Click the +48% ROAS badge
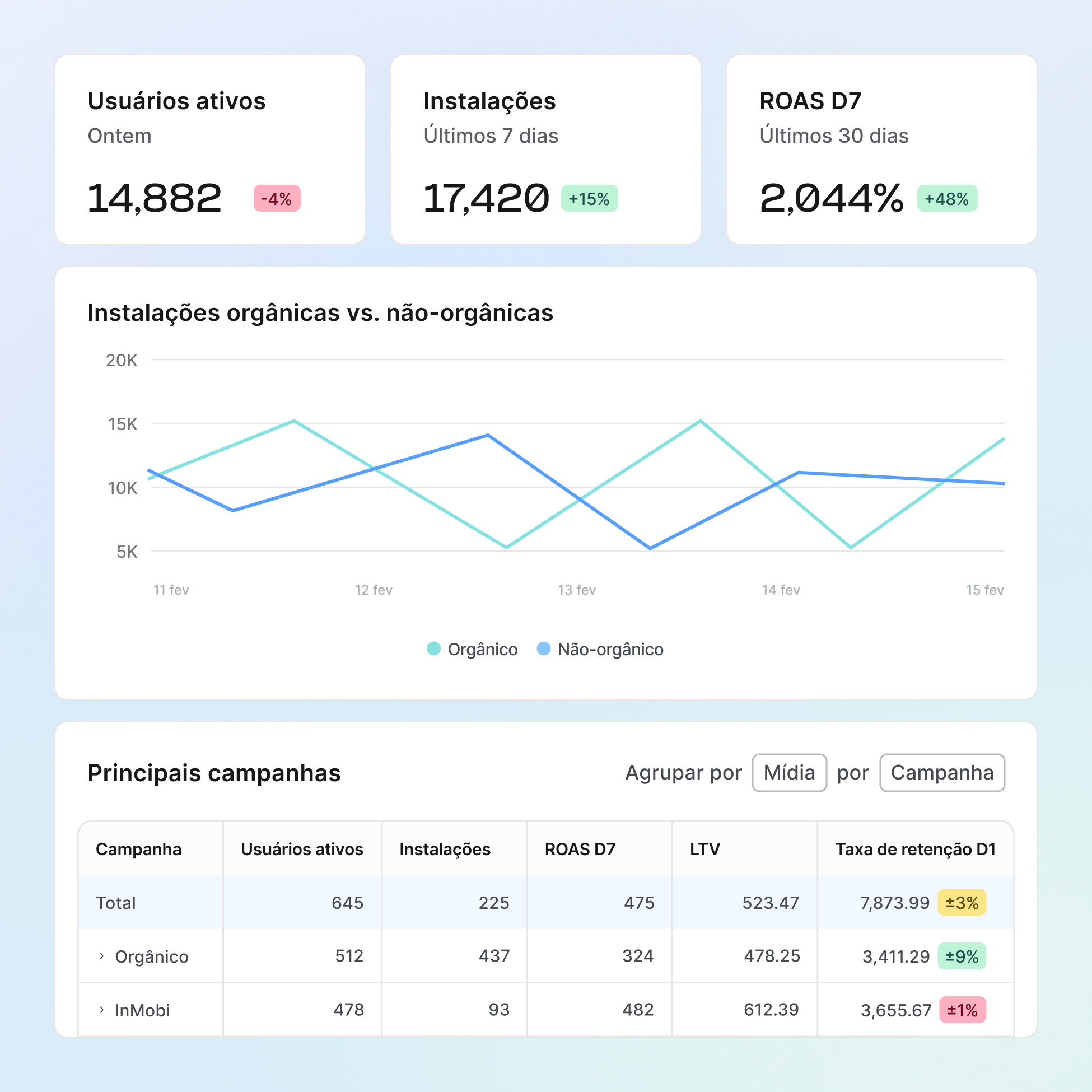This screenshot has width=1092, height=1092. click(947, 199)
